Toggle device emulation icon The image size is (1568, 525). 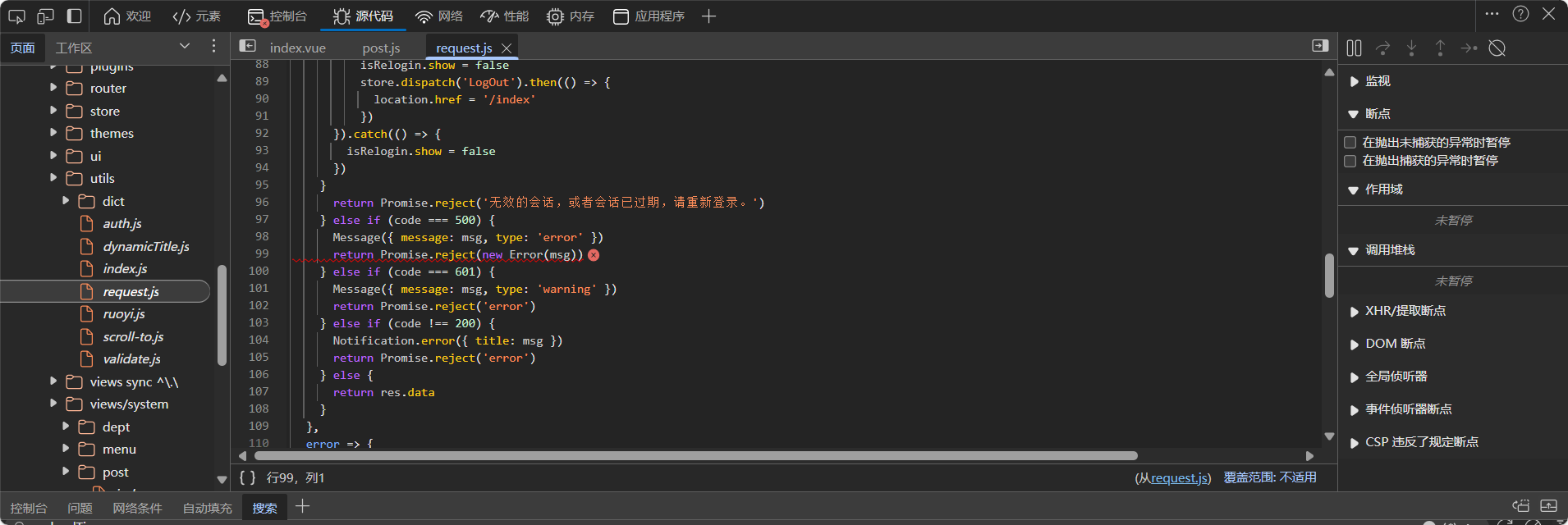45,16
